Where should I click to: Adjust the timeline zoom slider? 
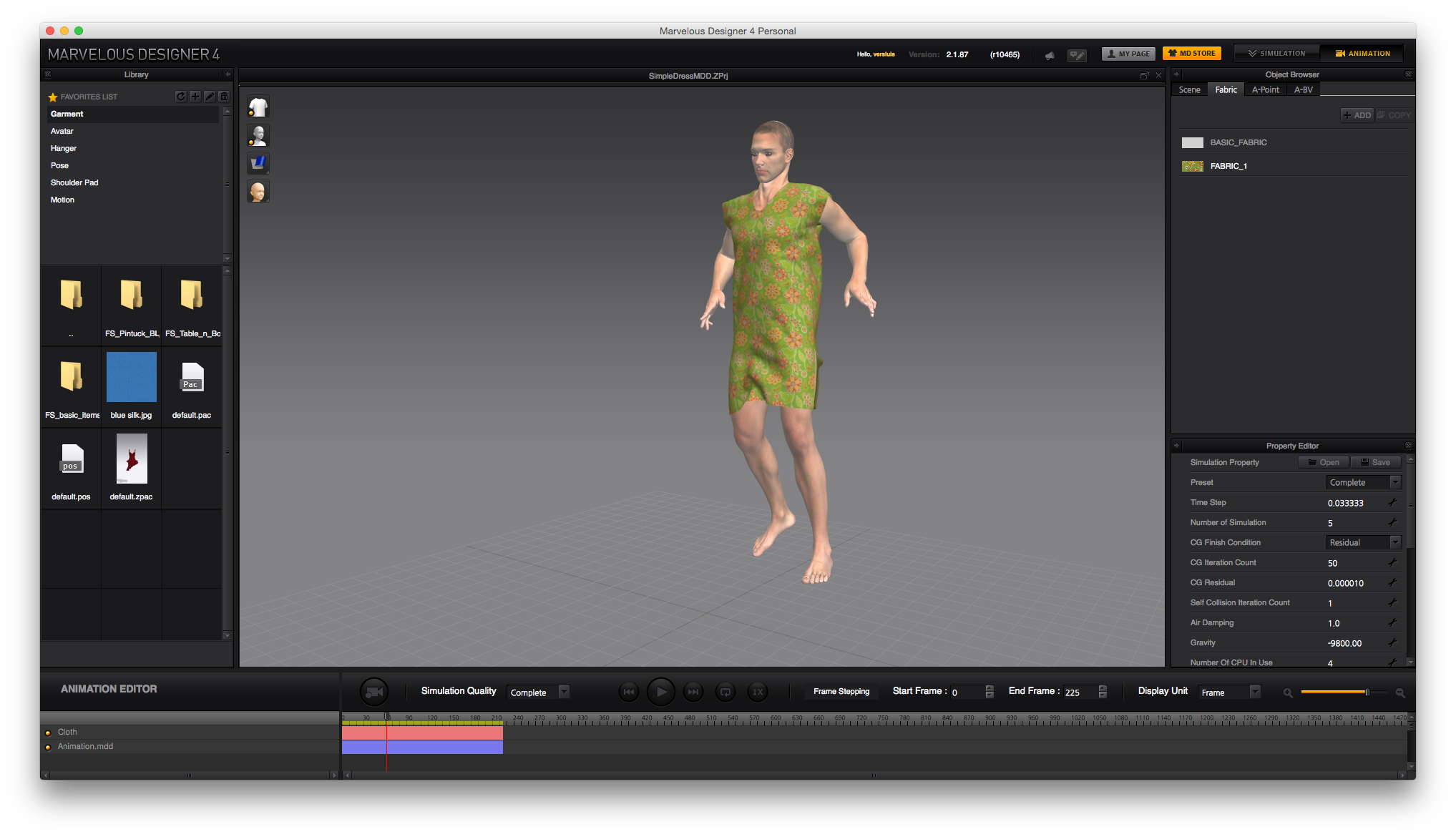1367,692
